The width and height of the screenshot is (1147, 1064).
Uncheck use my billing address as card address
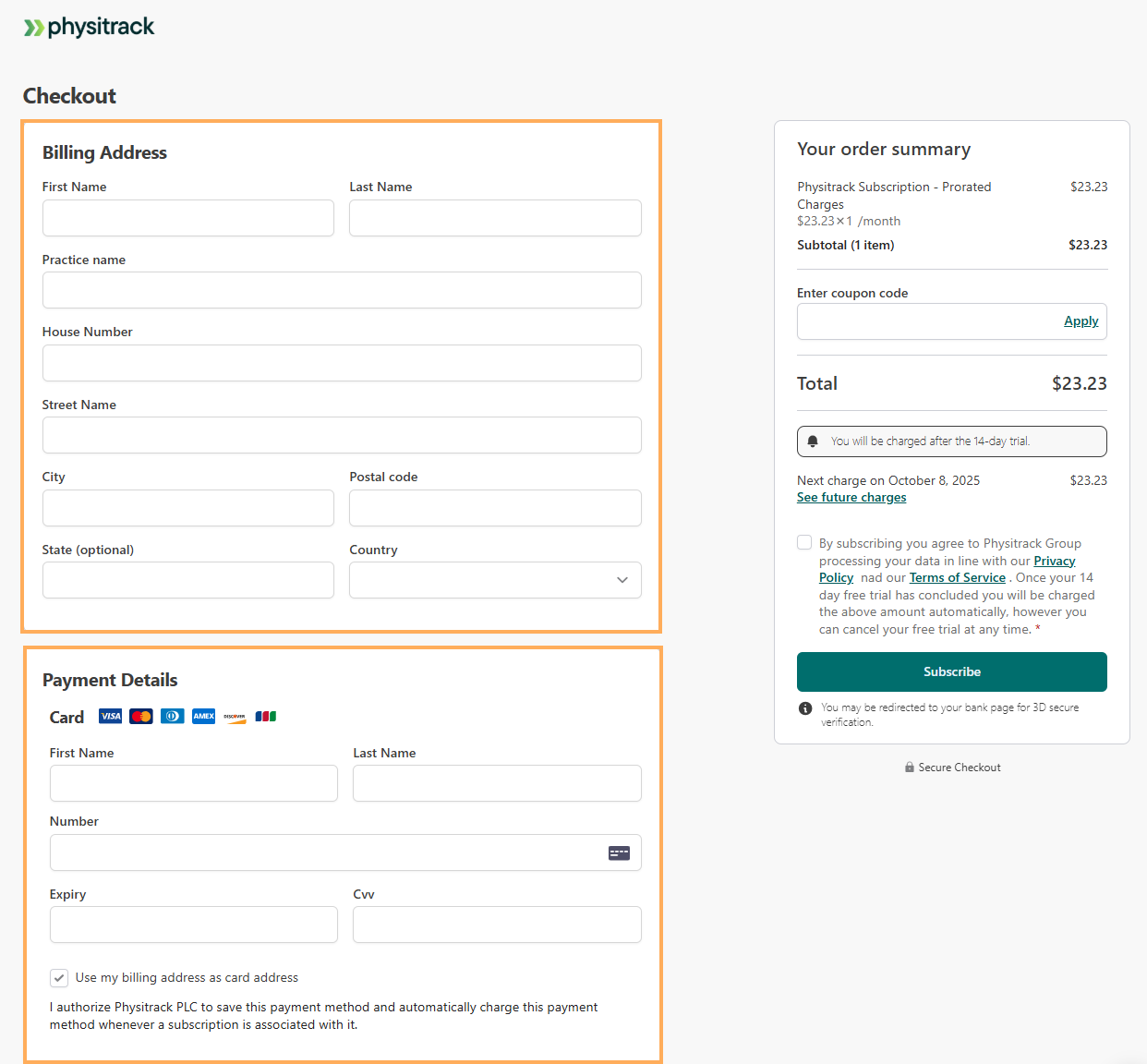[x=59, y=977]
